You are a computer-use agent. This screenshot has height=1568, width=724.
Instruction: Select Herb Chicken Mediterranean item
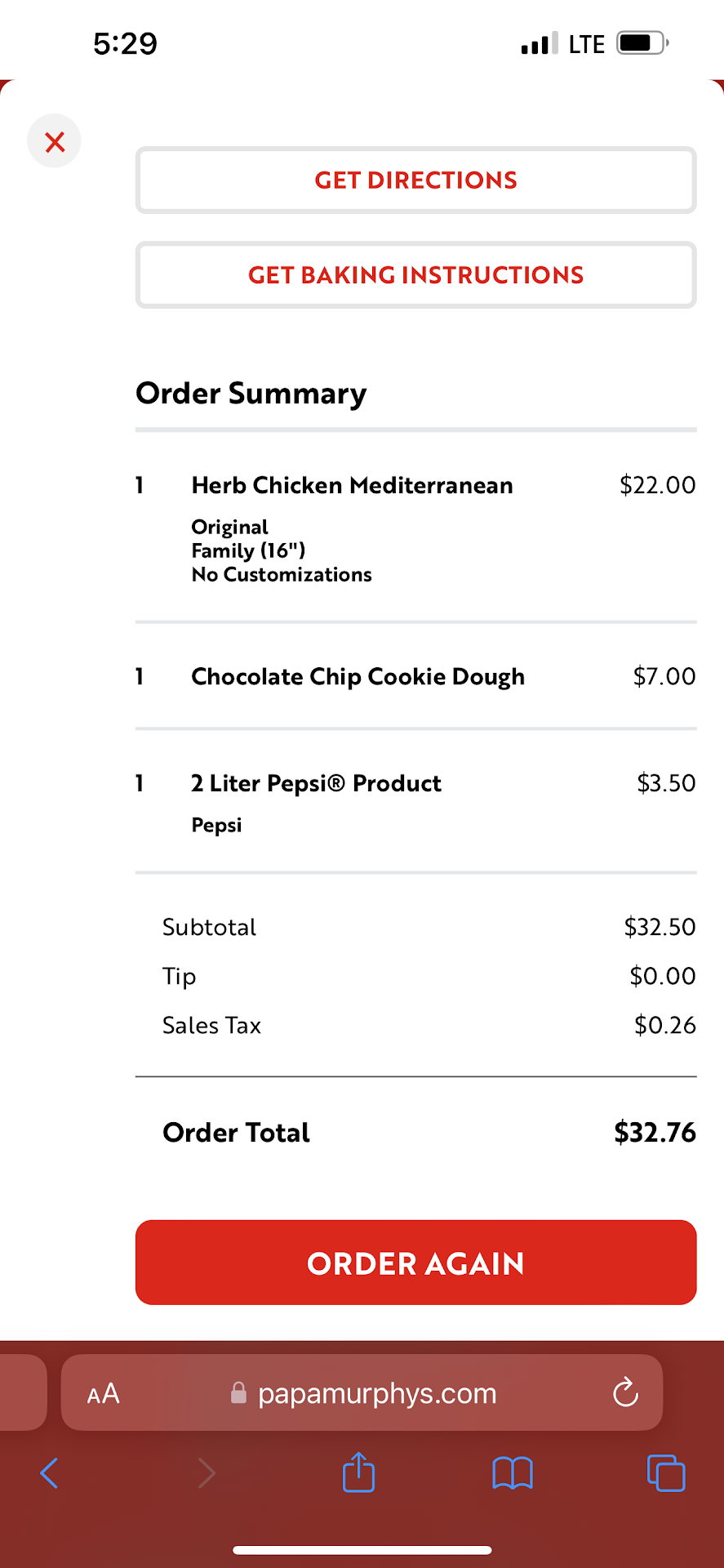click(352, 486)
